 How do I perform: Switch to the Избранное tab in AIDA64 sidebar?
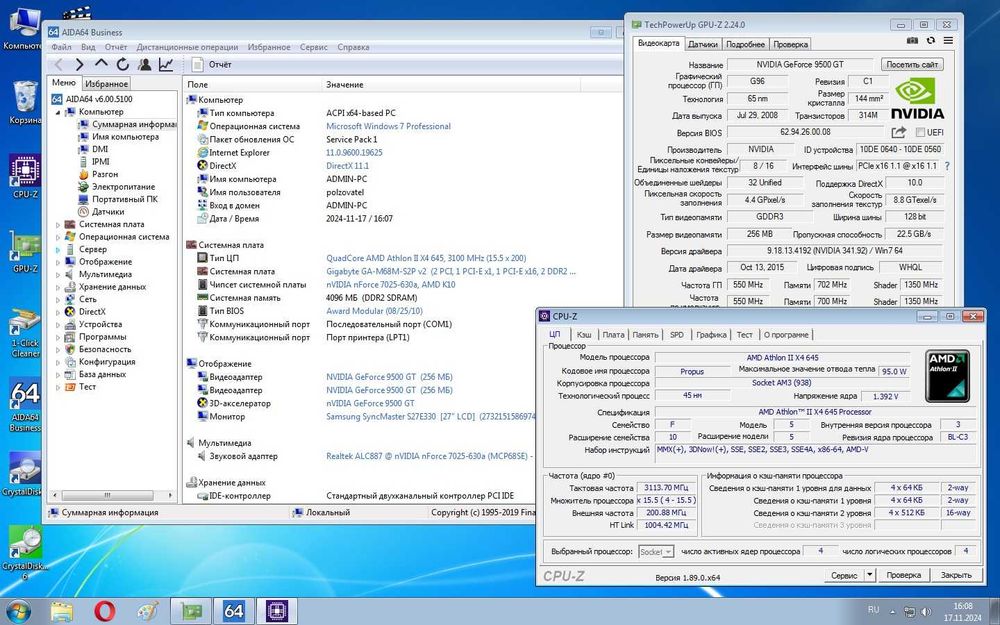point(107,84)
